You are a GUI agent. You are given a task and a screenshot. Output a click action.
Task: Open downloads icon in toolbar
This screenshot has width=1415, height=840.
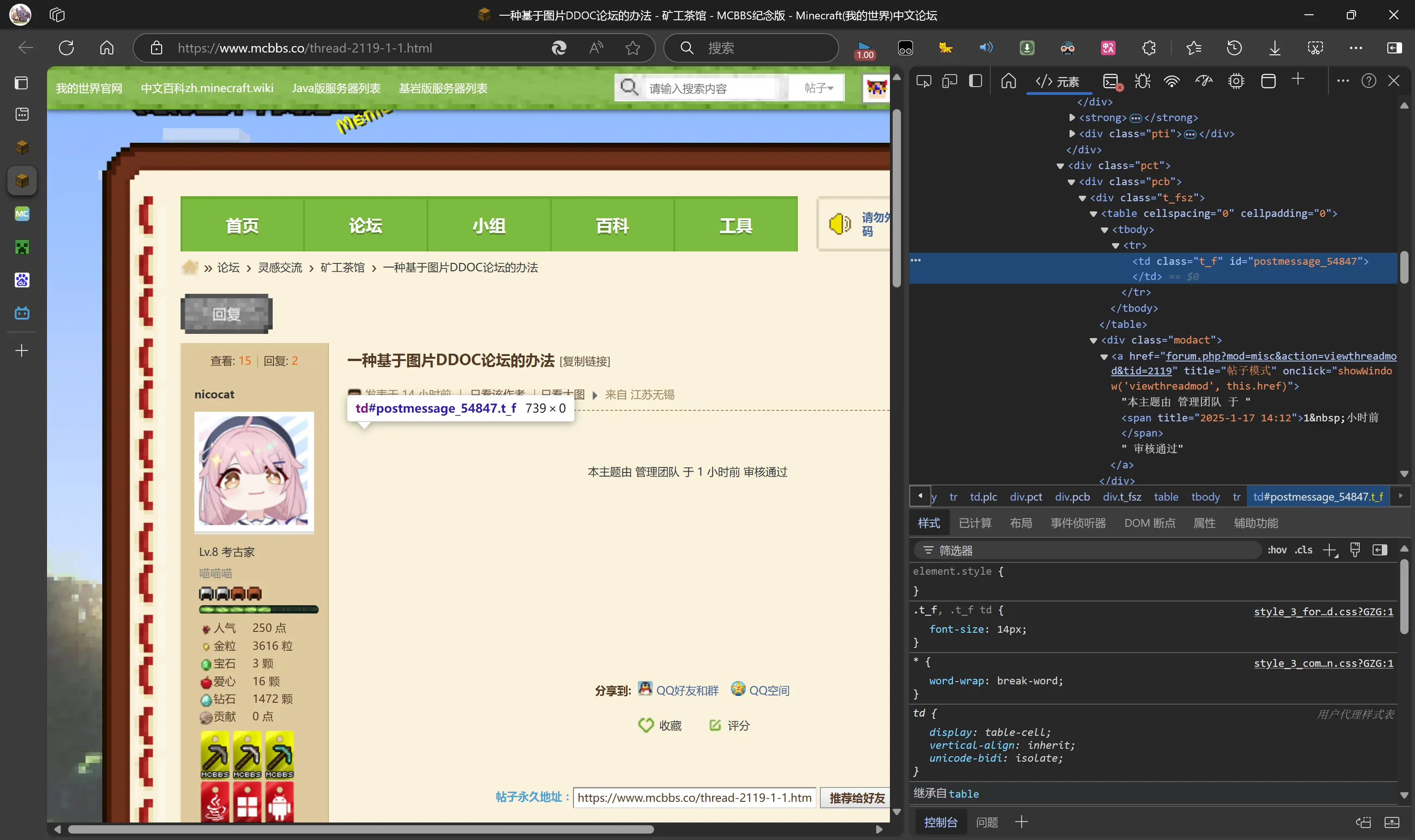(1275, 48)
